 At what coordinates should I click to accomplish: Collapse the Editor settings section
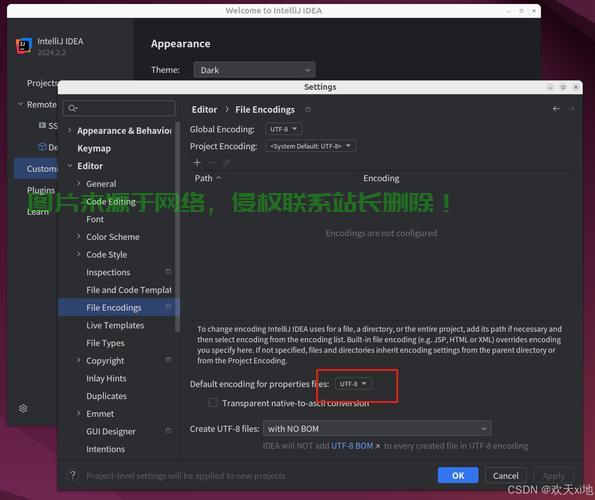pos(70,166)
